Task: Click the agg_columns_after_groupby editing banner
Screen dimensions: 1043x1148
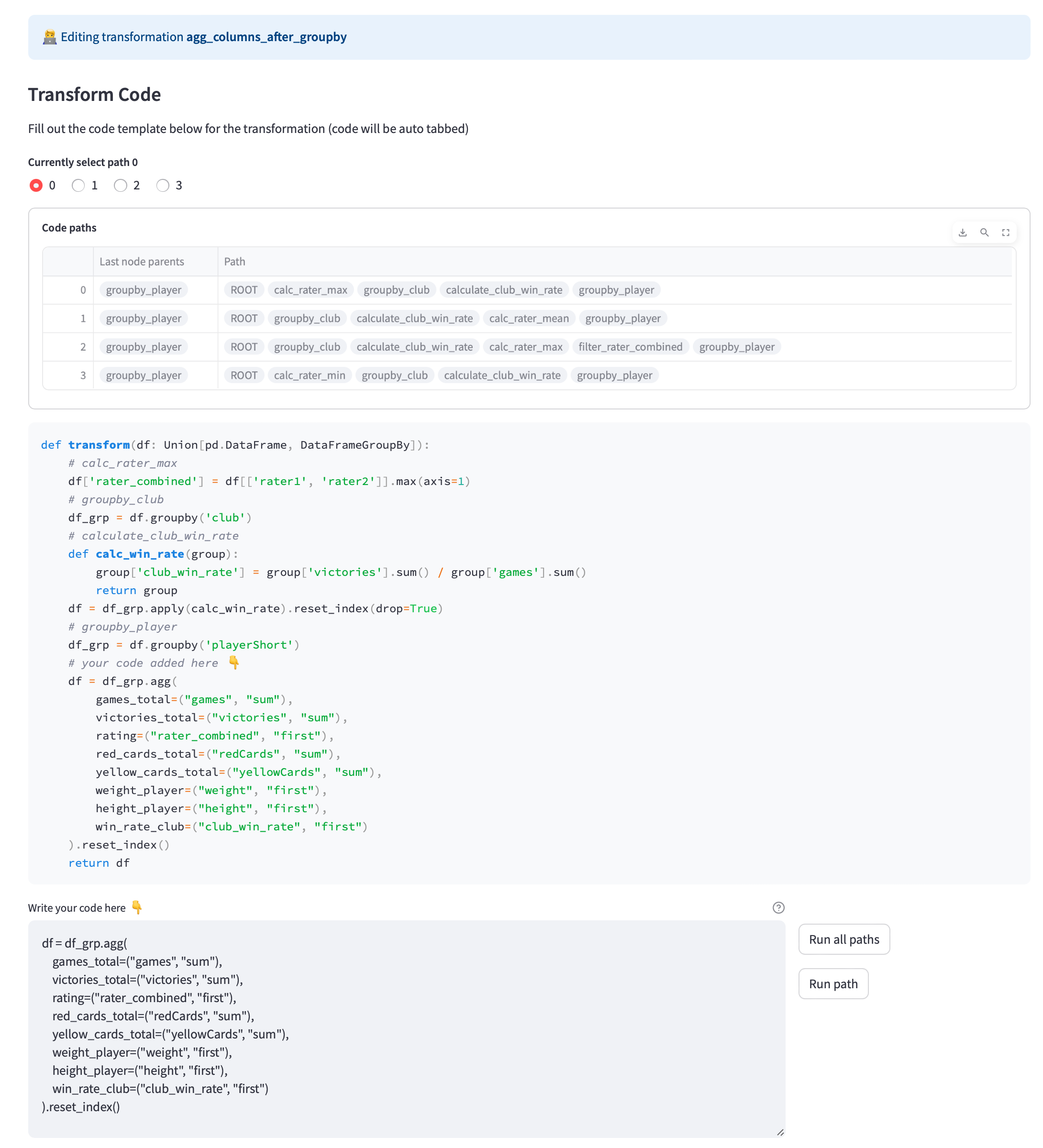Action: (266, 37)
